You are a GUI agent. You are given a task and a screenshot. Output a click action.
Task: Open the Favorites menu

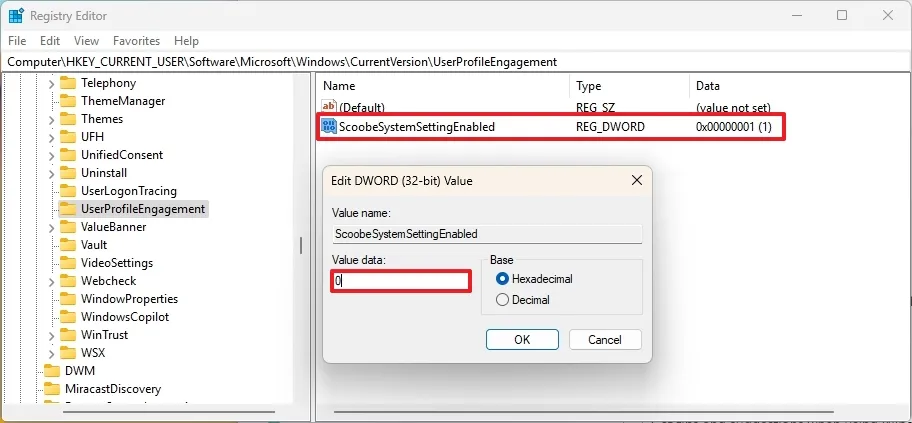(136, 41)
